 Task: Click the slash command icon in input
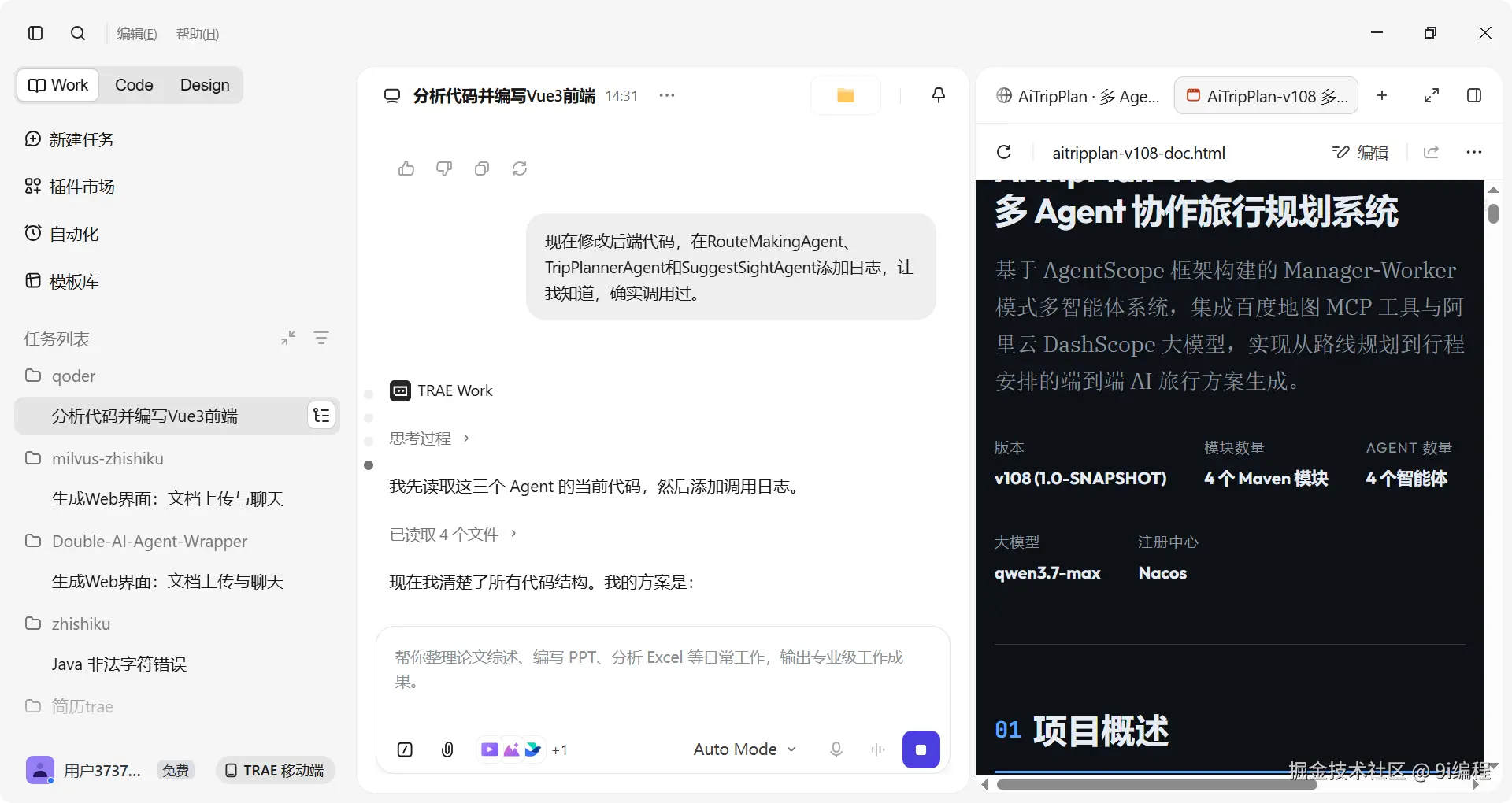coord(405,749)
